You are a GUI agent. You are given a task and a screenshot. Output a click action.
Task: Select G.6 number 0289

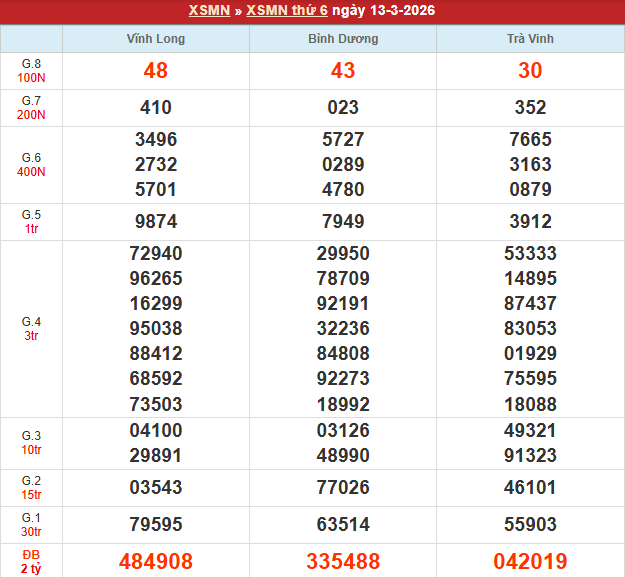(x=343, y=165)
